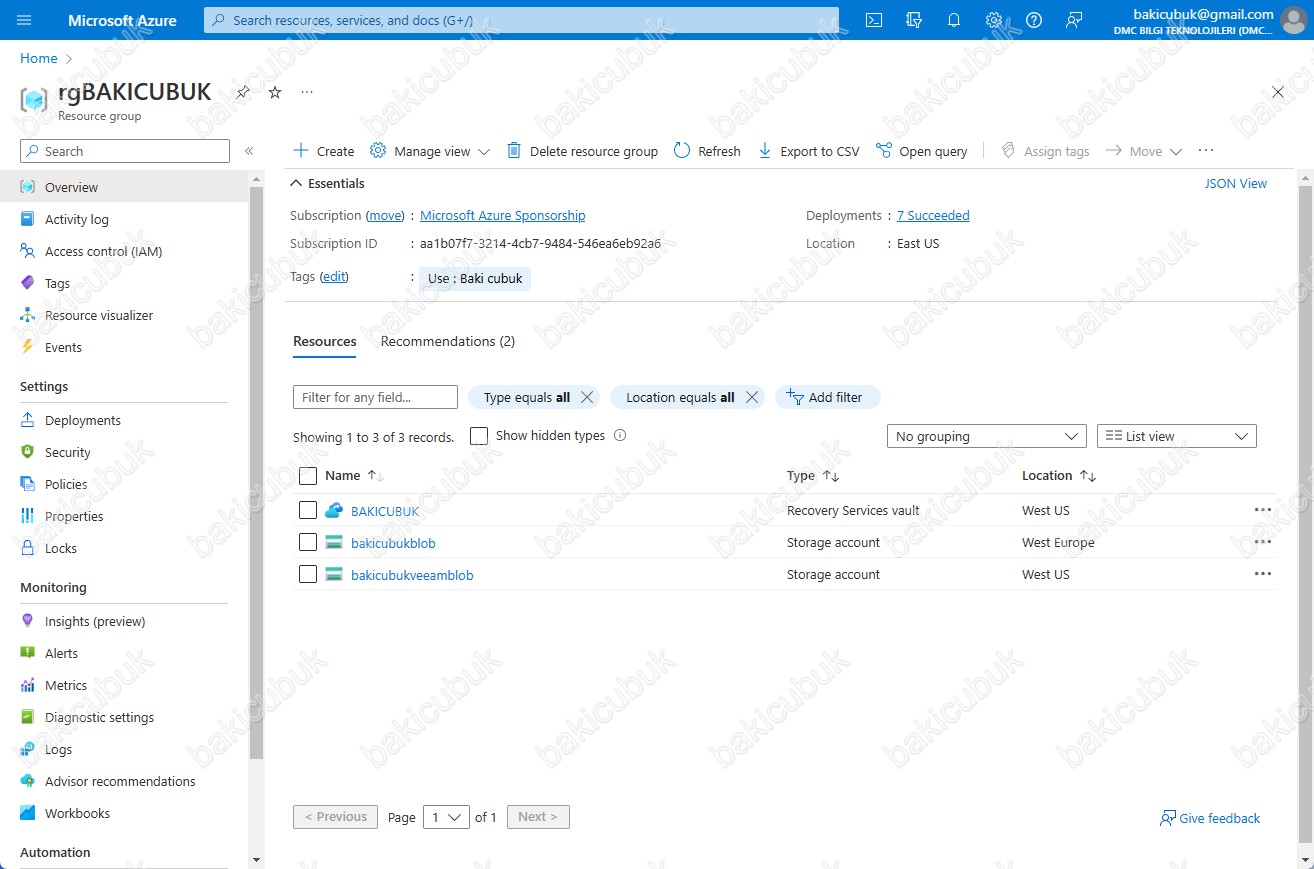
Task: Collapse the Essentials section
Action: pos(328,183)
